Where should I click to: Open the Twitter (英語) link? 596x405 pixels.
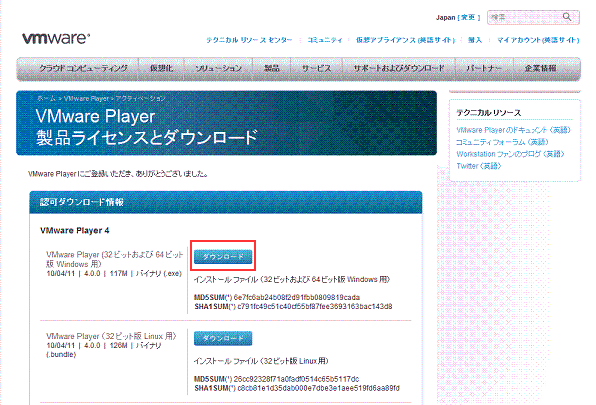pyautogui.click(x=479, y=166)
